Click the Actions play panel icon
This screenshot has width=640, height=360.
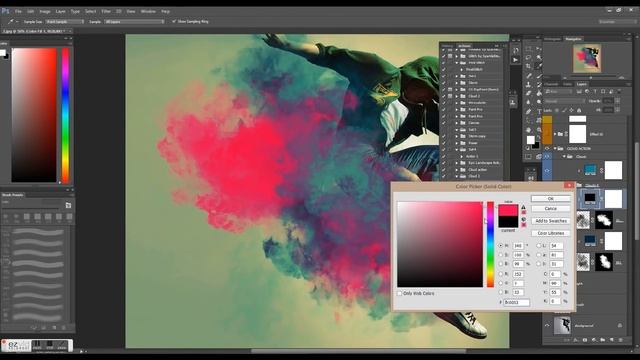(516, 60)
